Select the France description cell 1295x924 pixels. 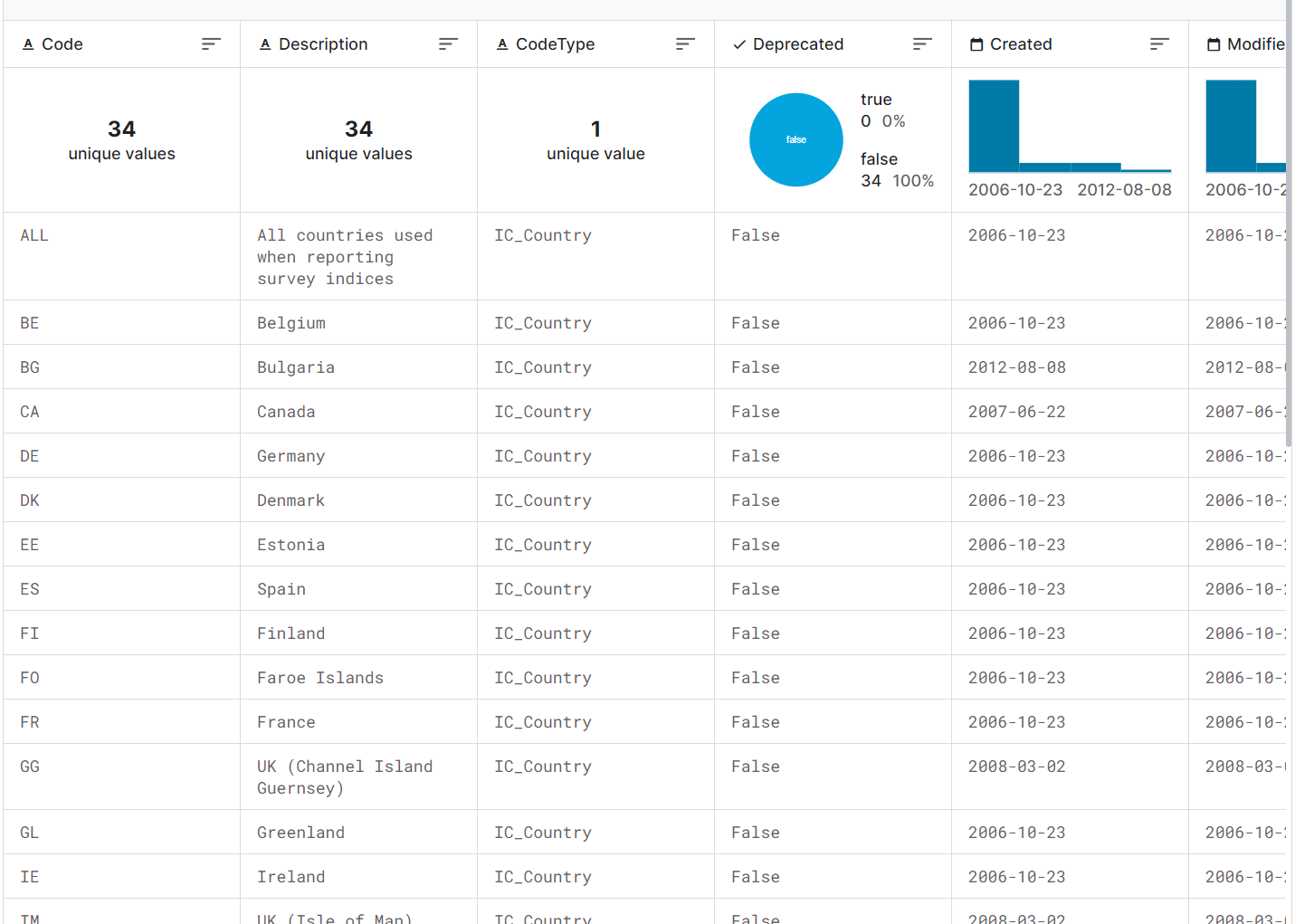(359, 722)
